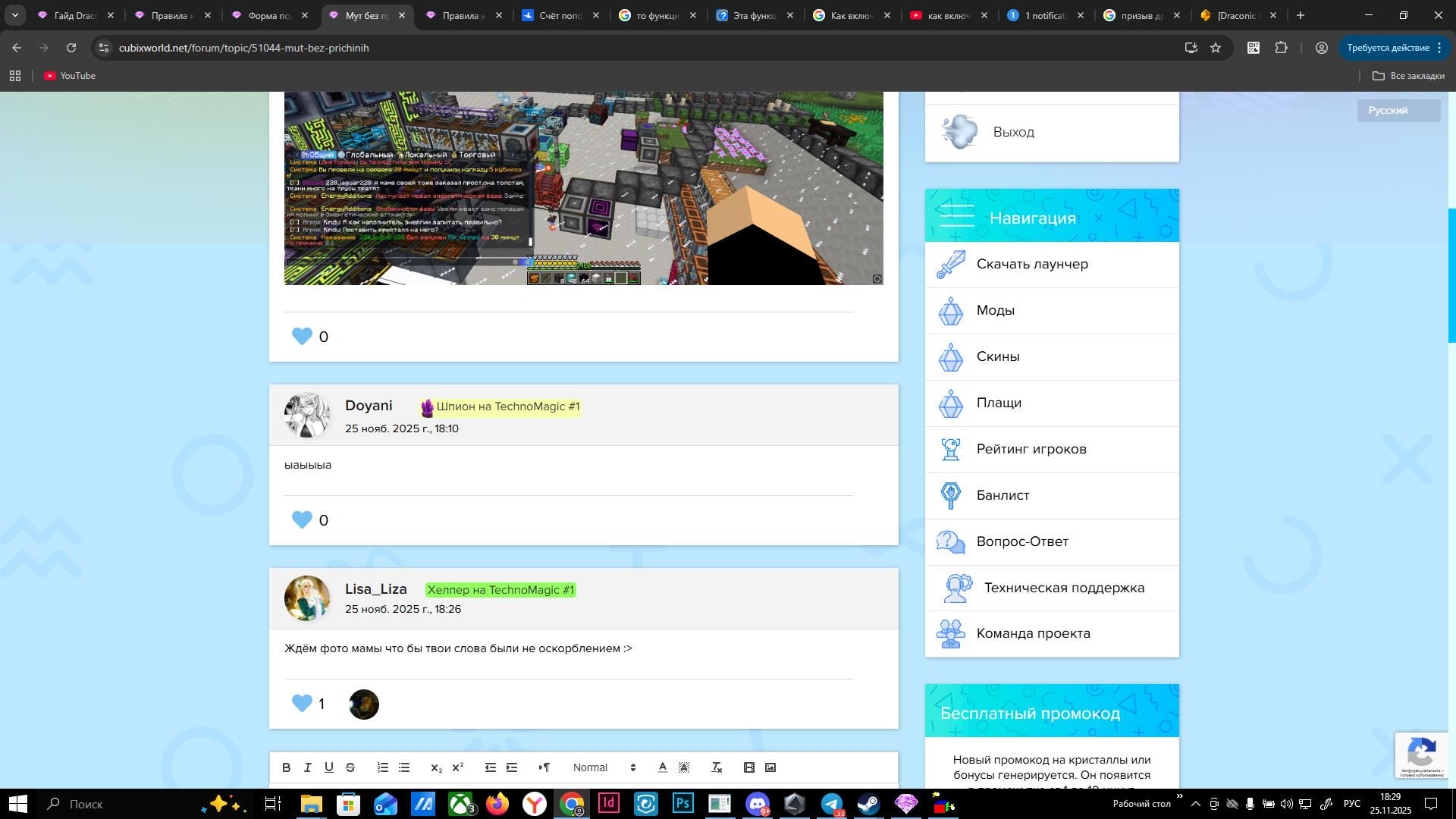Click the superscript icon in the editor

click(458, 767)
